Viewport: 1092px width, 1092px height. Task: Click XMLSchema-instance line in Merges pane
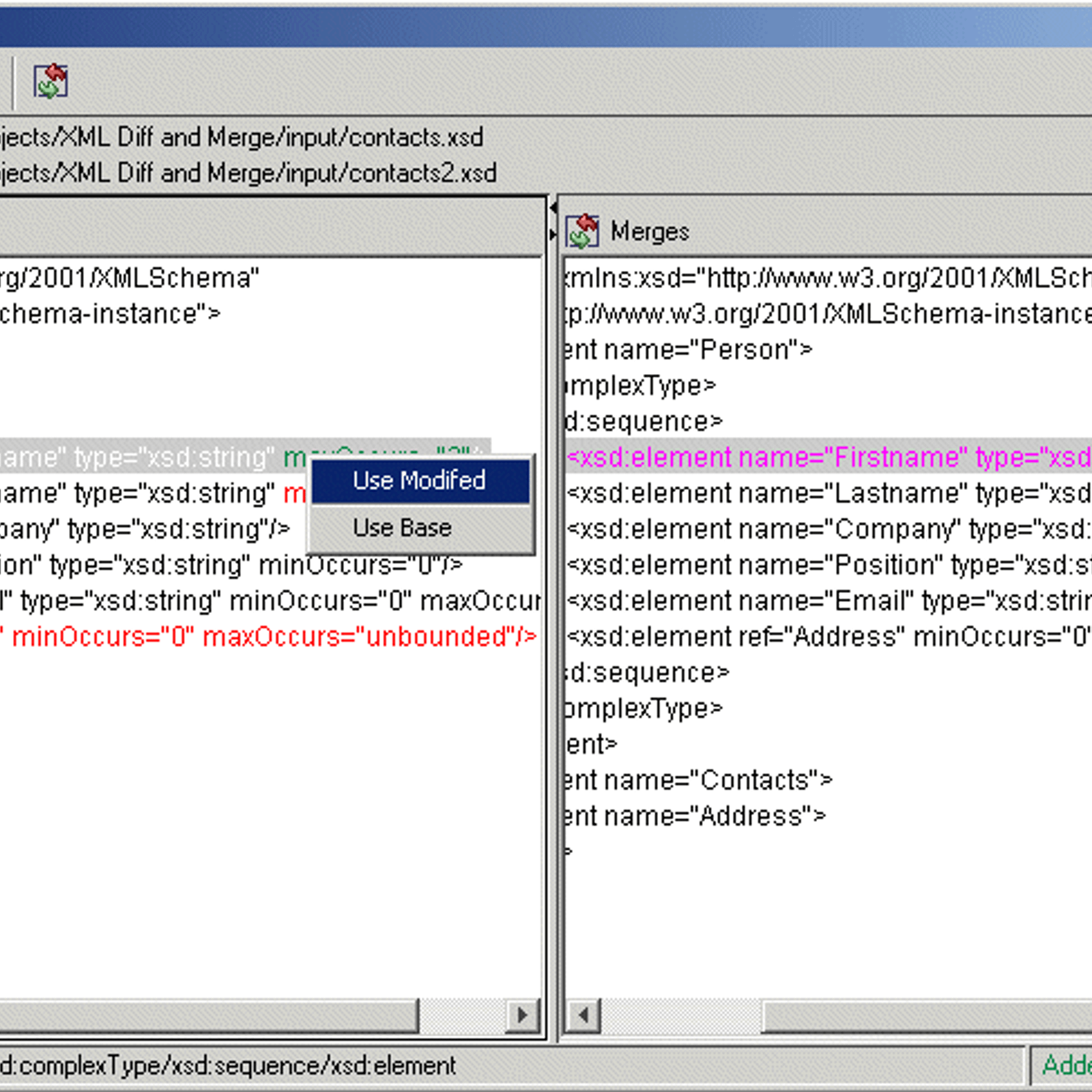[x=829, y=314]
